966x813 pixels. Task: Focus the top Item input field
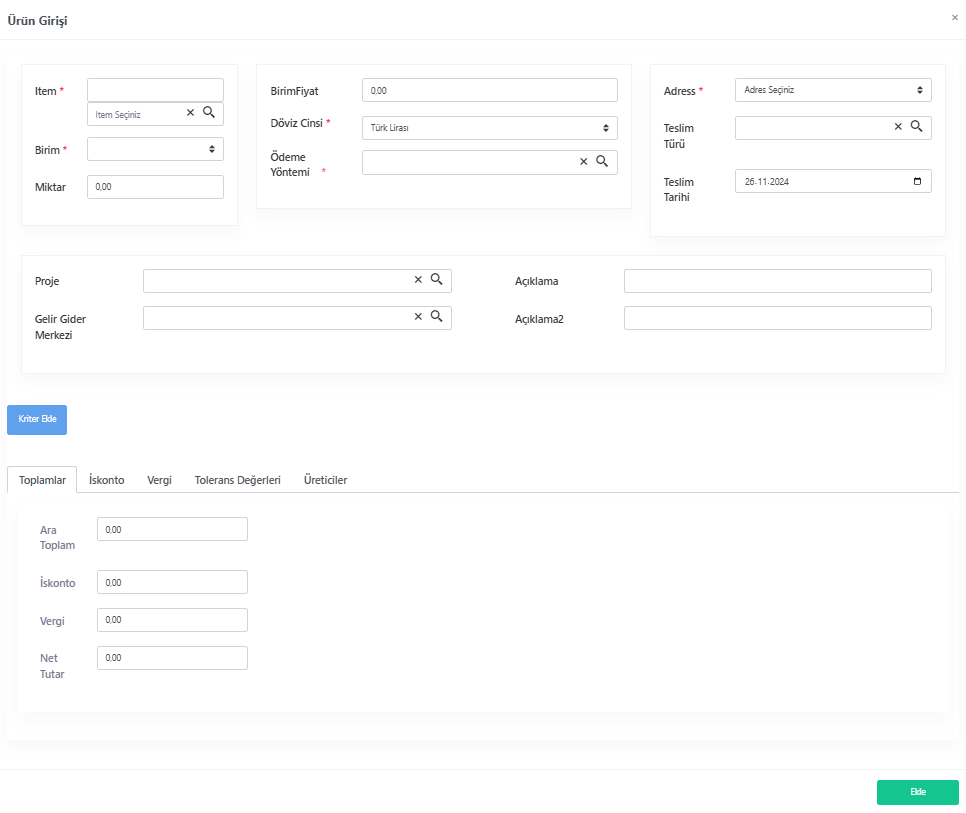(155, 90)
